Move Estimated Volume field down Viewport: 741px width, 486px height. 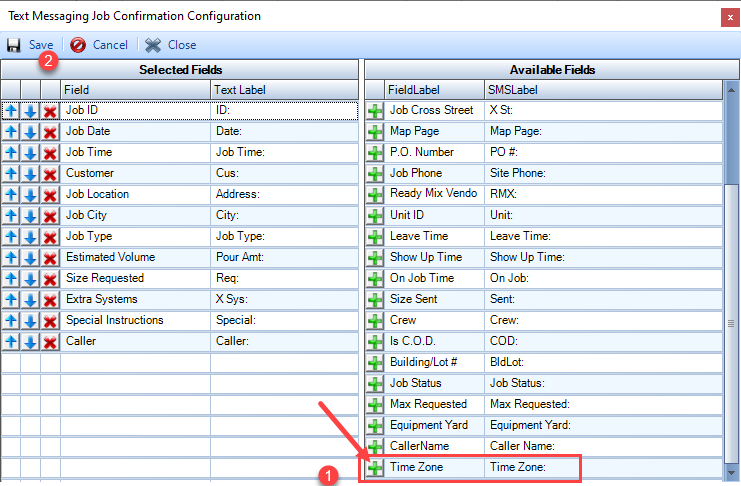click(30, 258)
